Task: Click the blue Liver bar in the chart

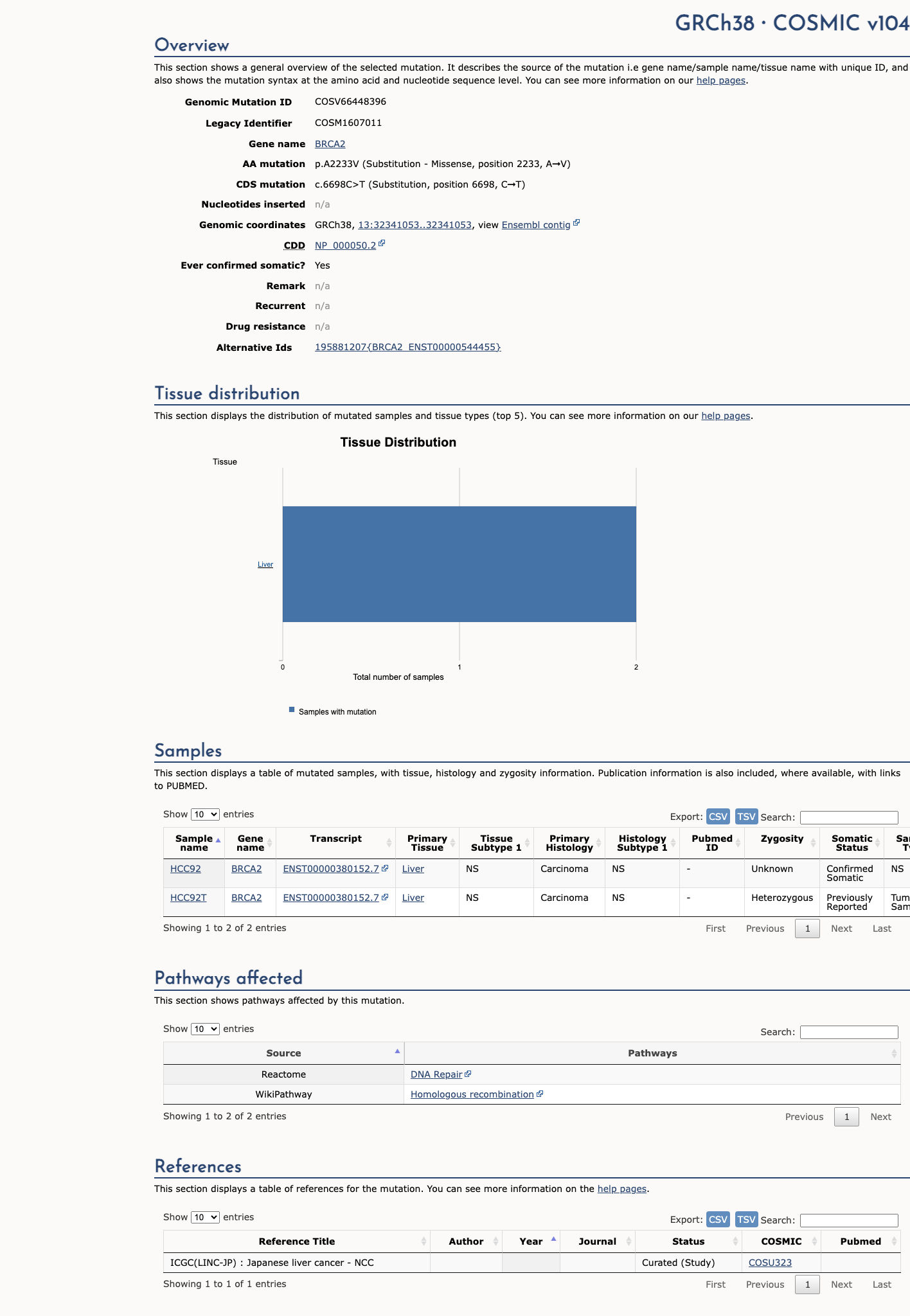Action: pos(459,564)
